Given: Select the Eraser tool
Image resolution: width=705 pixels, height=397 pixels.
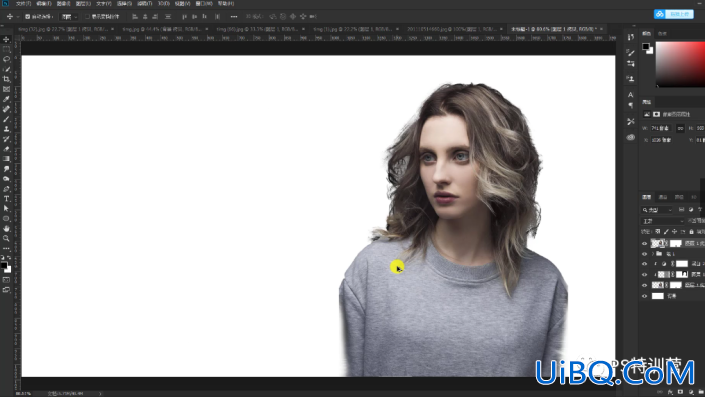Looking at the screenshot, I should pos(6,149).
